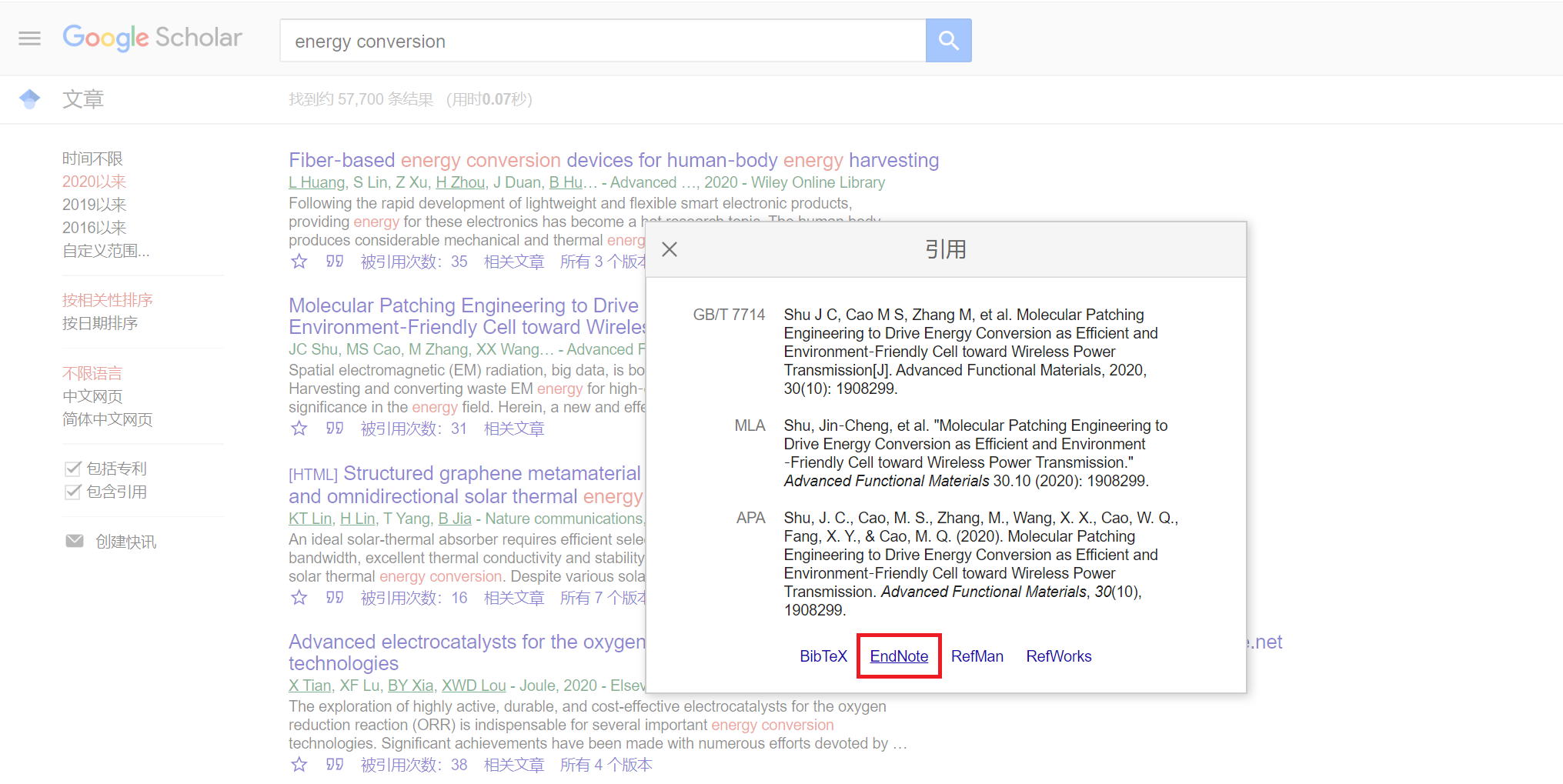Open 所有 4 个版本 versions link
The width and height of the screenshot is (1563, 784).
point(606,765)
